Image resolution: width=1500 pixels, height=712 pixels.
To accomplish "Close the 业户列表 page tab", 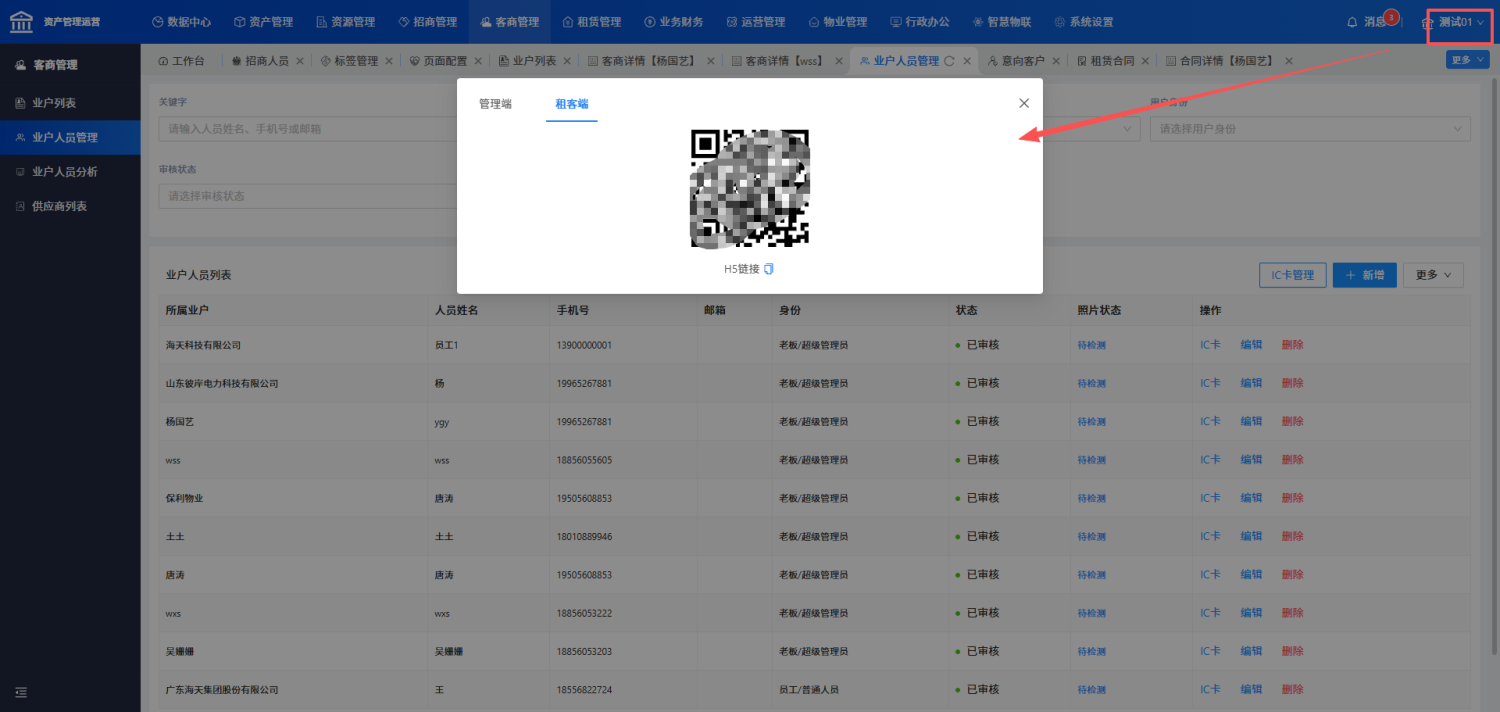I will coord(567,61).
